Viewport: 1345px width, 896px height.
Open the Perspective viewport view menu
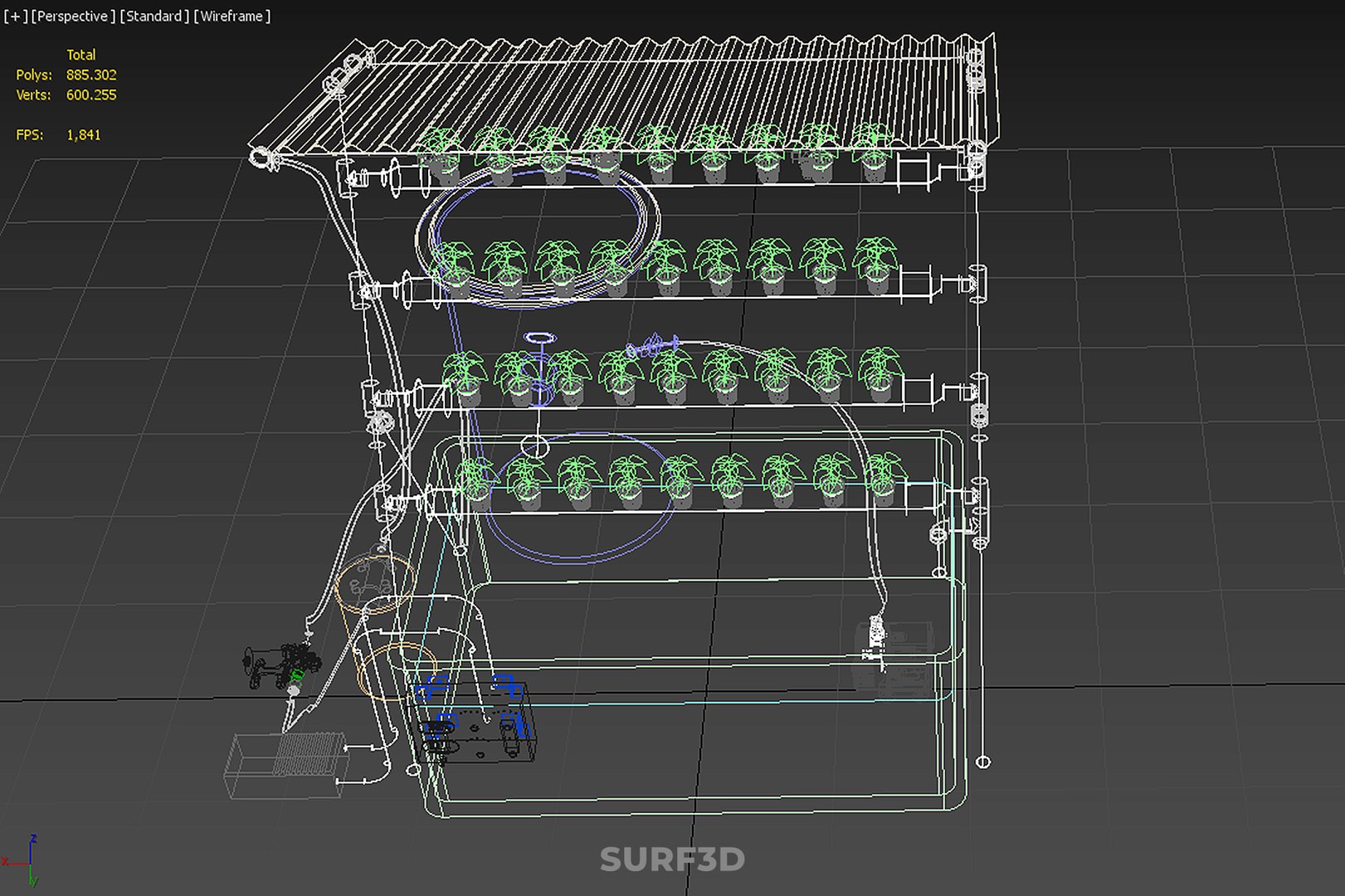(73, 17)
